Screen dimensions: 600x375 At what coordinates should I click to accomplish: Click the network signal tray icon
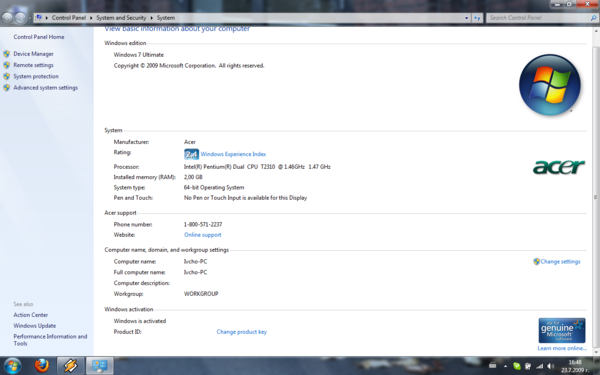click(x=540, y=366)
